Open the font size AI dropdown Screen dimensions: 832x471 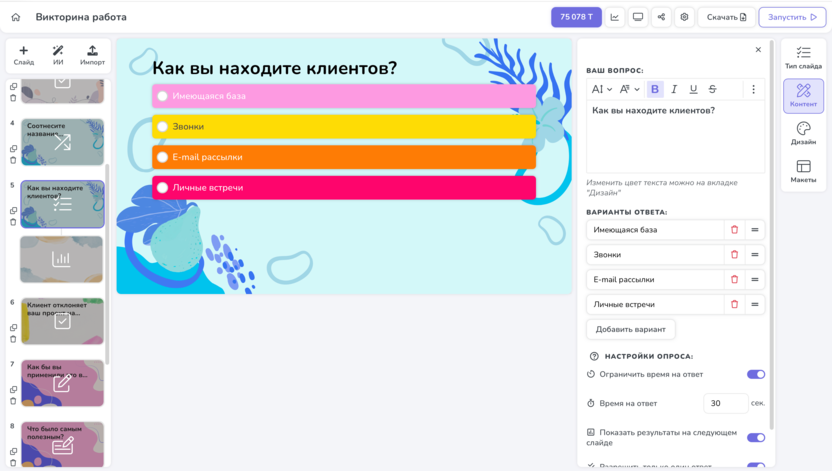click(x=602, y=89)
